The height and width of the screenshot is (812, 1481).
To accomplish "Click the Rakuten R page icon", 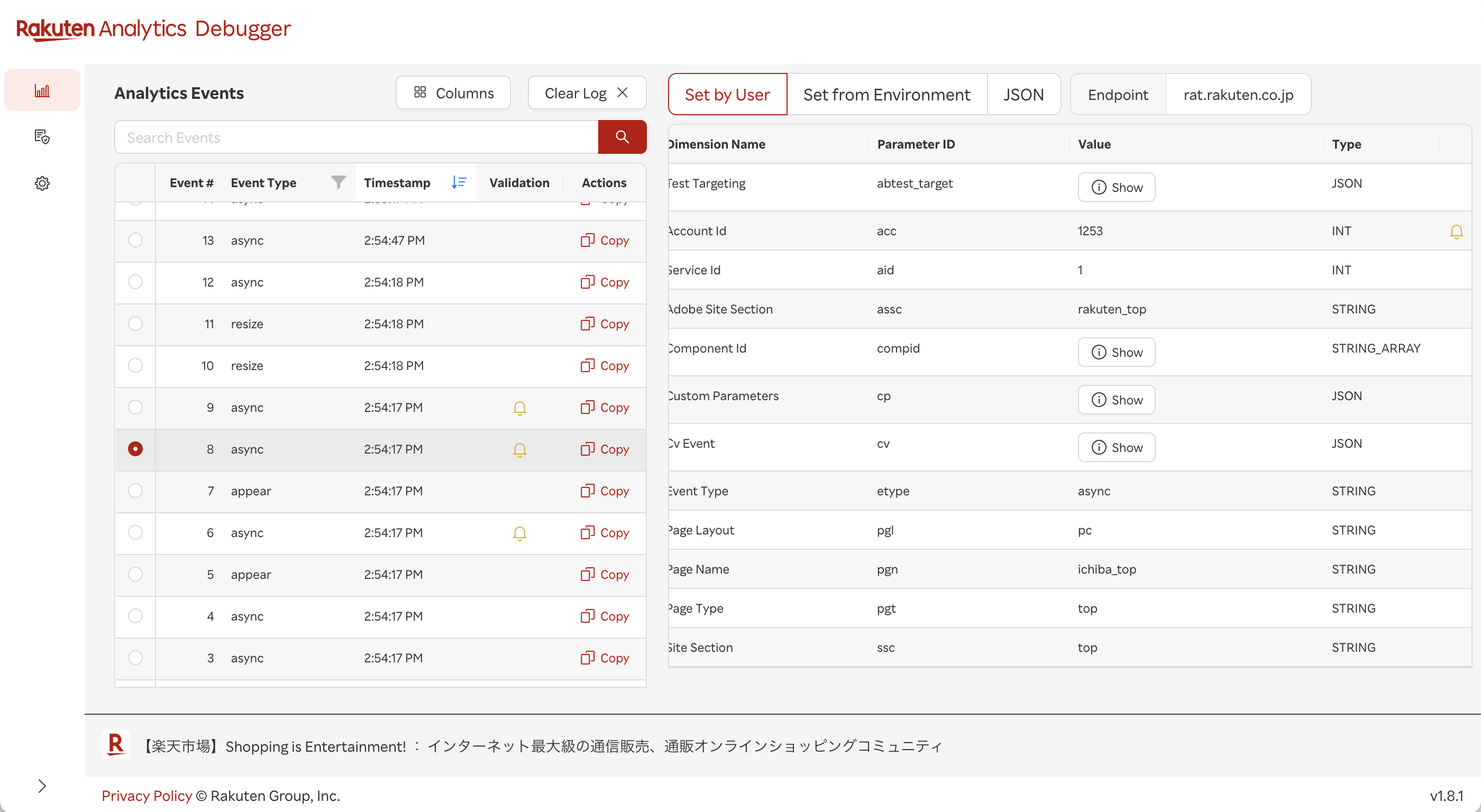I will coord(115,745).
